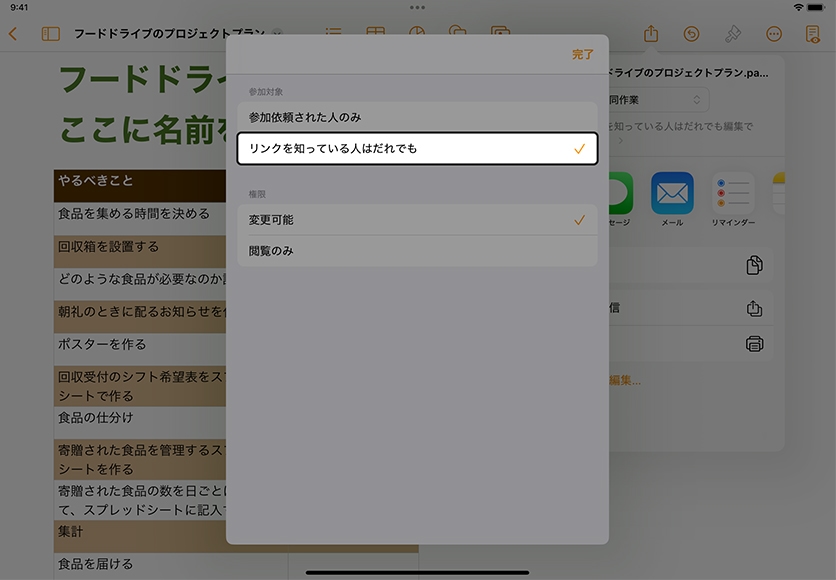Expand document title dropdown chevron
Screen dimensions: 836x580
pyautogui.click(x=277, y=34)
